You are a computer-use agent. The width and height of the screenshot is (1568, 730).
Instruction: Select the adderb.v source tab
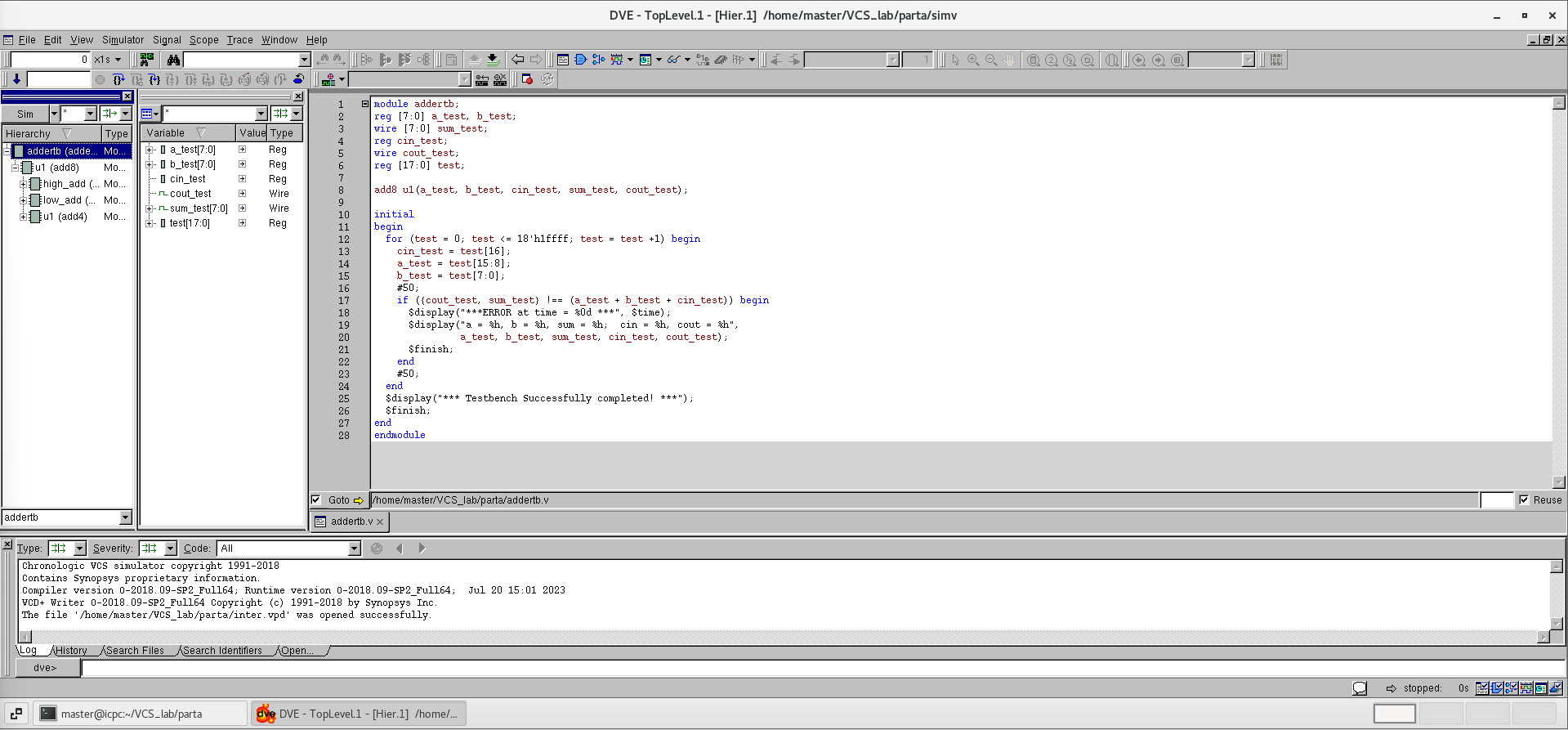coord(351,522)
